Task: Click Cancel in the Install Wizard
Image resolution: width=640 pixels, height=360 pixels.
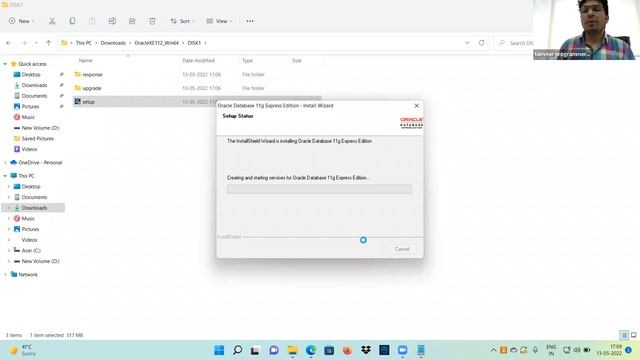Action: click(x=402, y=249)
